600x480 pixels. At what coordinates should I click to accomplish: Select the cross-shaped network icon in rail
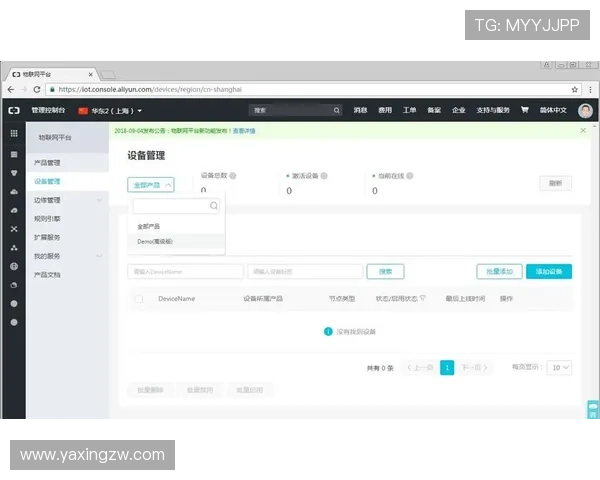(14, 229)
